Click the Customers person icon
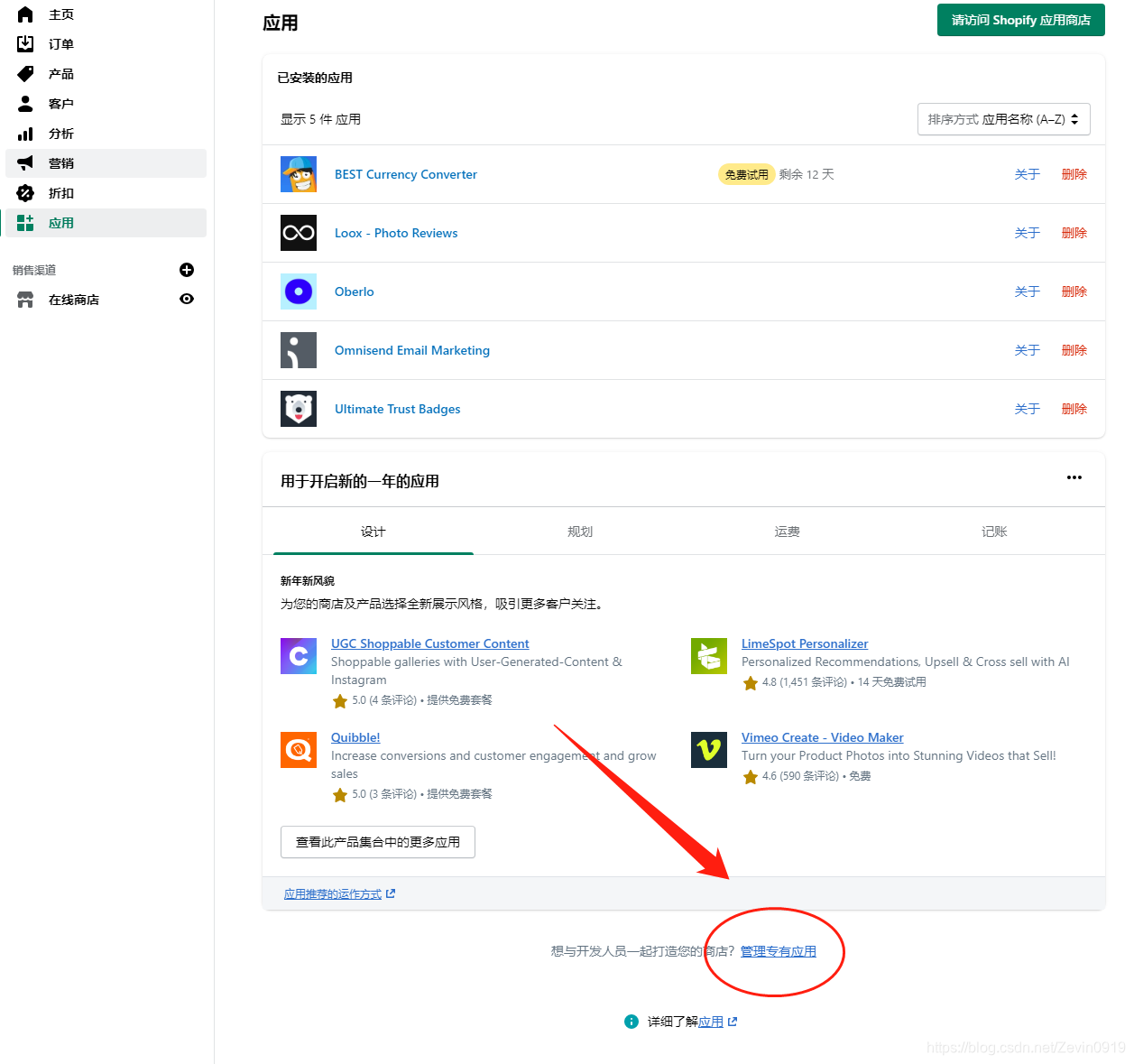 pyautogui.click(x=25, y=104)
